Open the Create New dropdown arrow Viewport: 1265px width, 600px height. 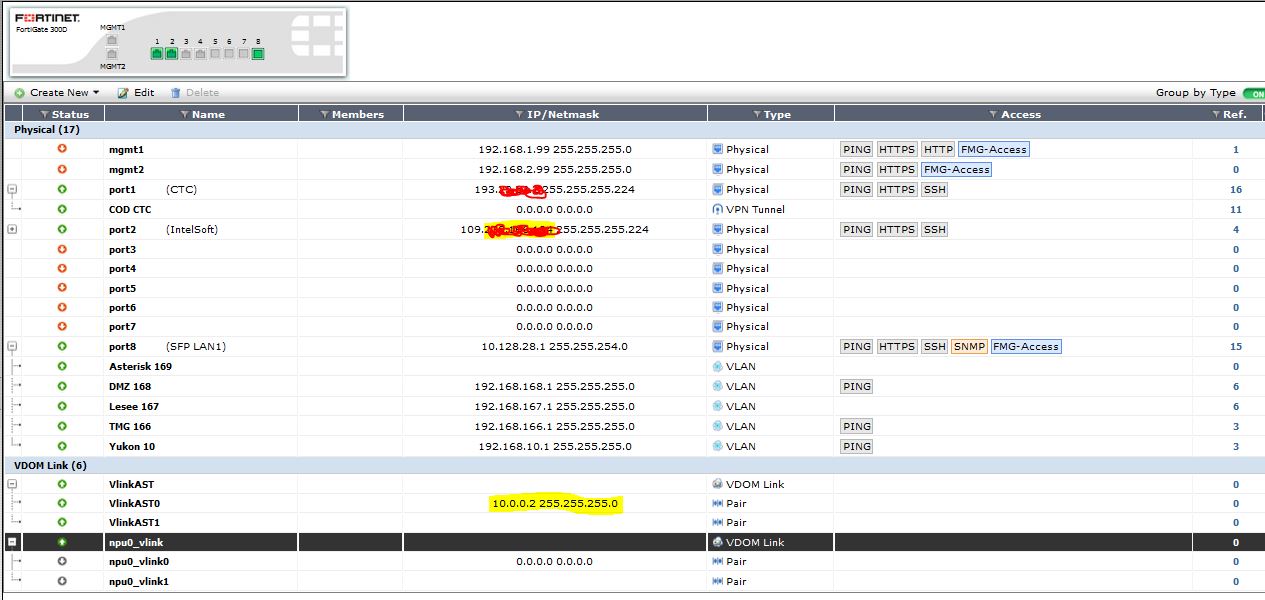point(96,93)
